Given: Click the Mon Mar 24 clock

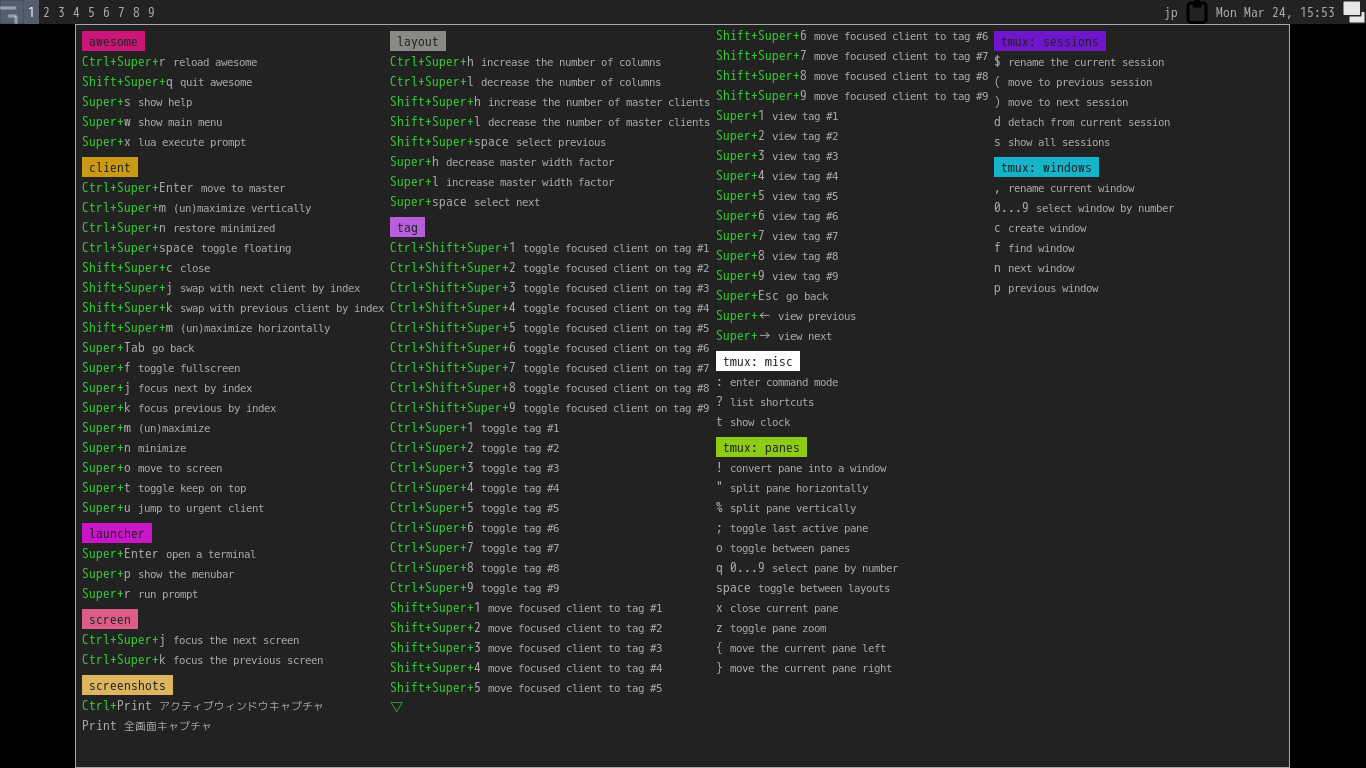Looking at the screenshot, I should click(x=1275, y=12).
